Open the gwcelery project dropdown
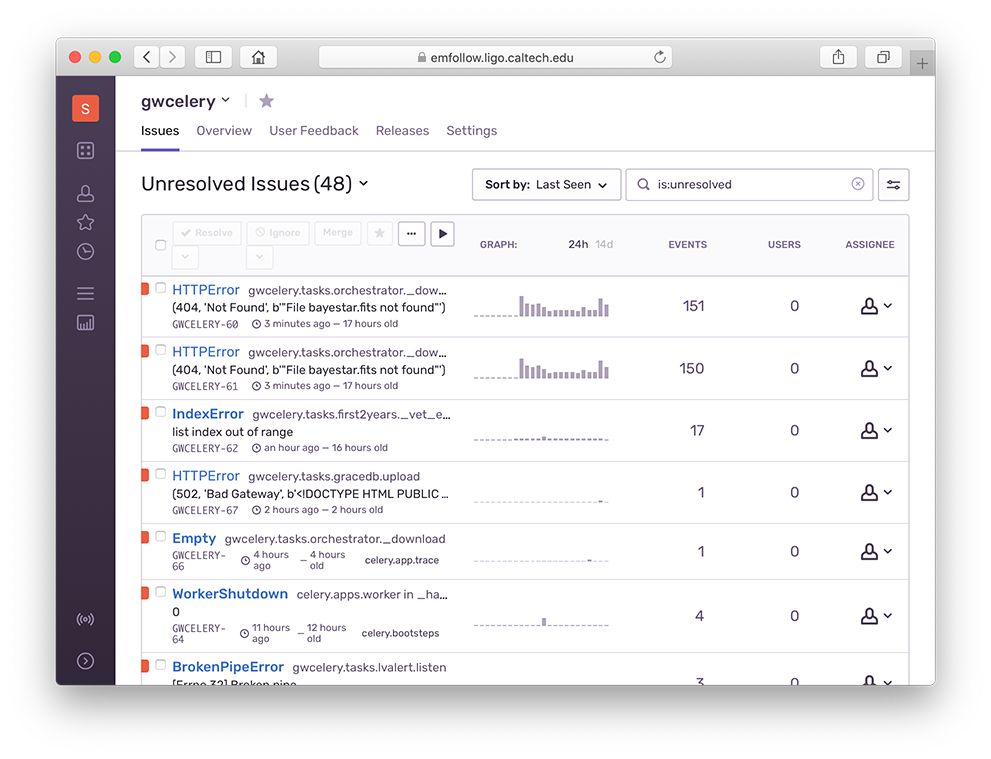Image resolution: width=991 pixels, height=759 pixels. (x=185, y=101)
